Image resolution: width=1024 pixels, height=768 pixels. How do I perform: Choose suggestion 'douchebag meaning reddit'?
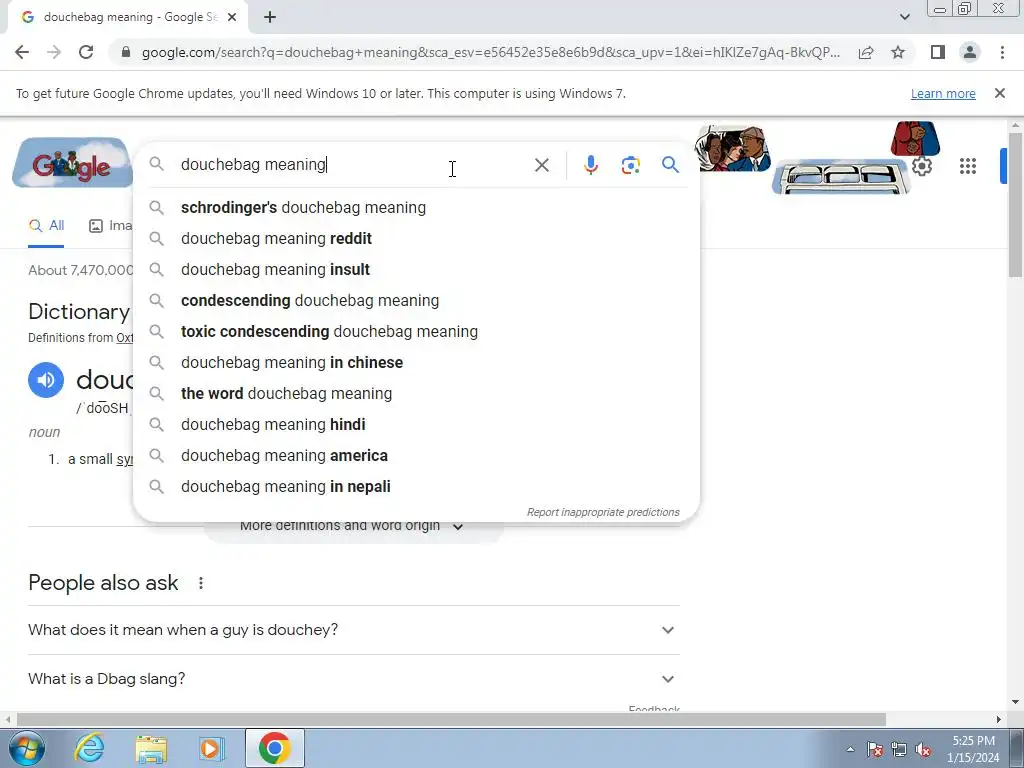point(416,238)
